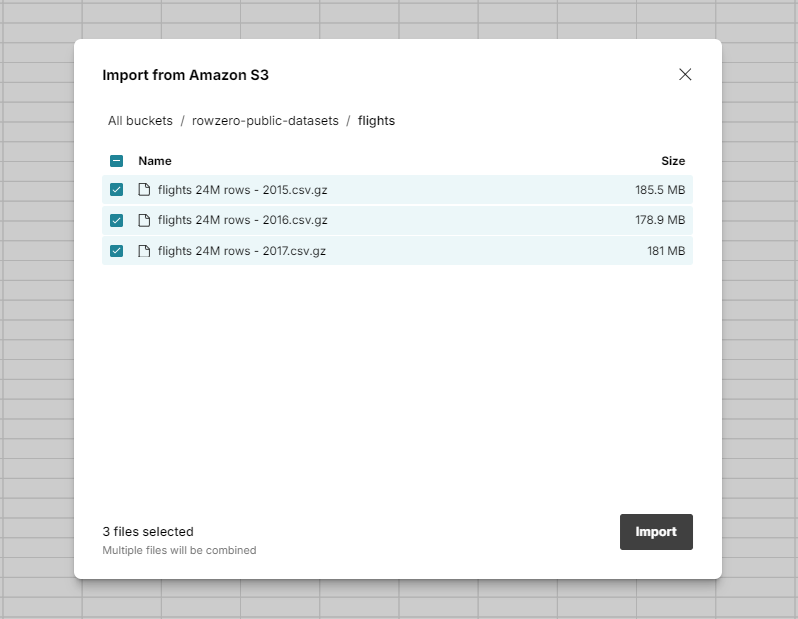This screenshot has height=619, width=798.
Task: Open the rowzero-public-datasets breadcrumb
Action: click(x=265, y=121)
